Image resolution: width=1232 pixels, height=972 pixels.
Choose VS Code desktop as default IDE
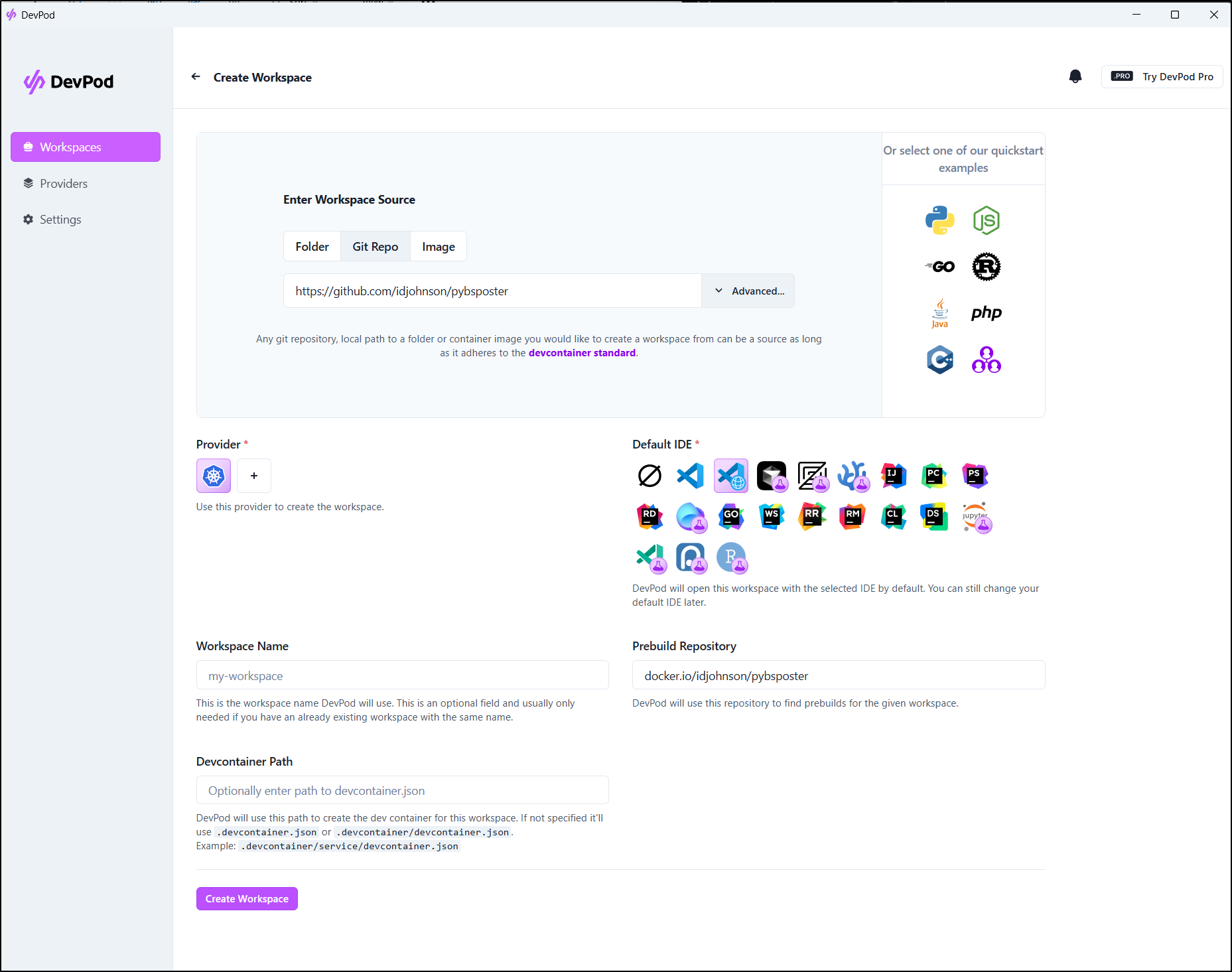690,476
